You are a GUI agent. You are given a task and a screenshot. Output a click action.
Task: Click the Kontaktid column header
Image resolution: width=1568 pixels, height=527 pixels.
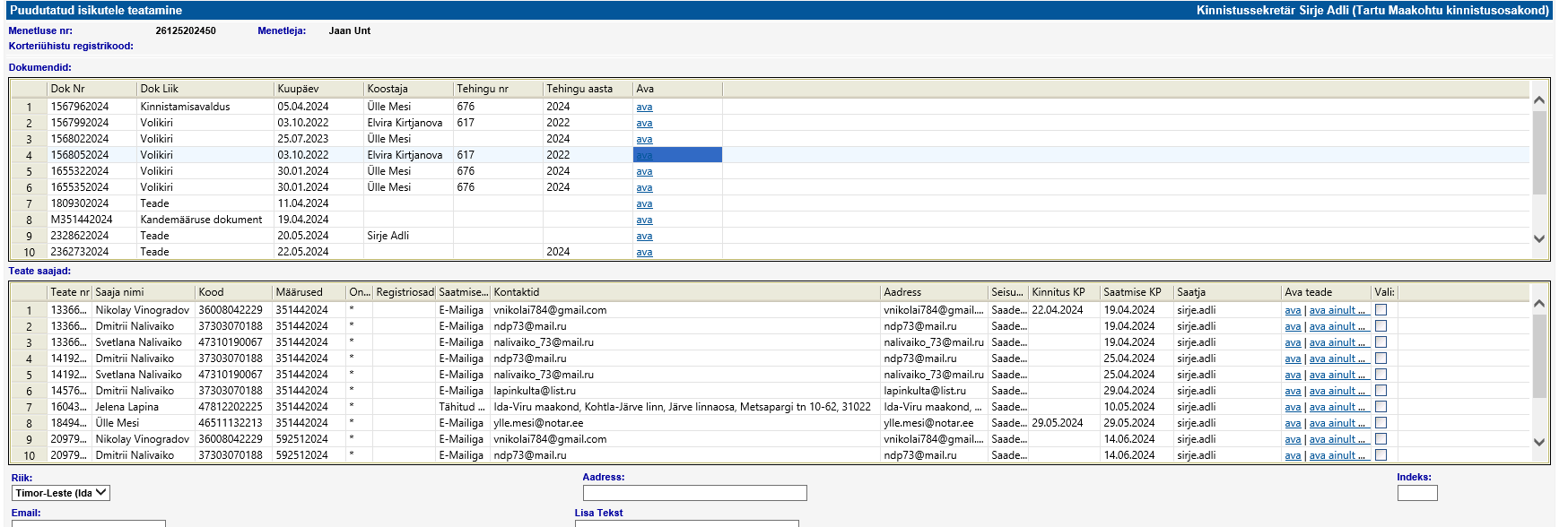coord(685,292)
